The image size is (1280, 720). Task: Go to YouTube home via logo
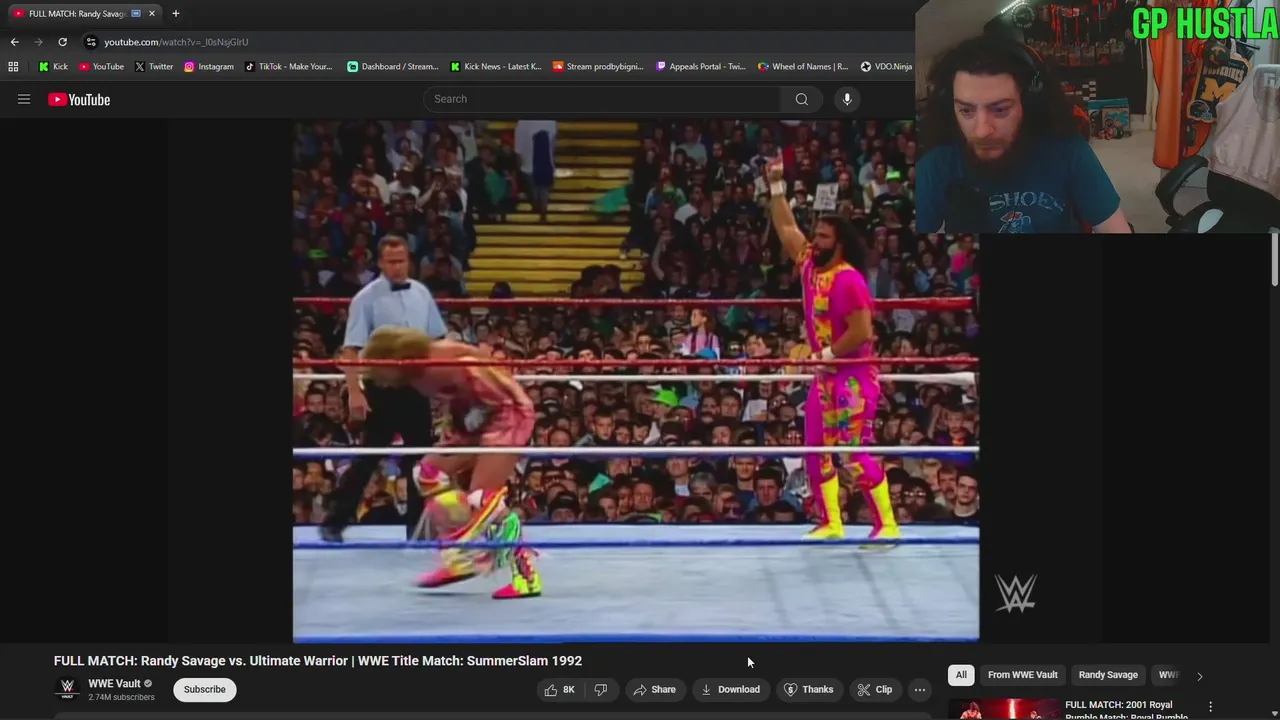79,99
